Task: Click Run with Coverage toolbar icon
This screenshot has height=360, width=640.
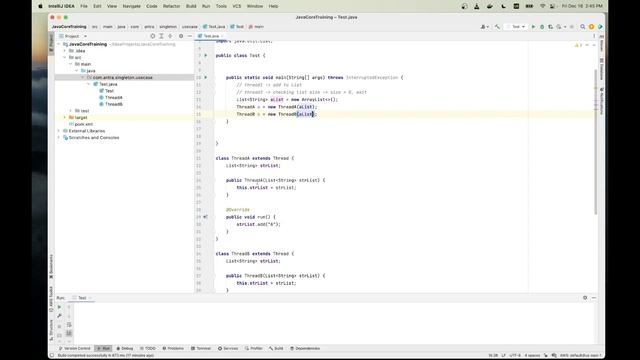Action: (x=550, y=27)
